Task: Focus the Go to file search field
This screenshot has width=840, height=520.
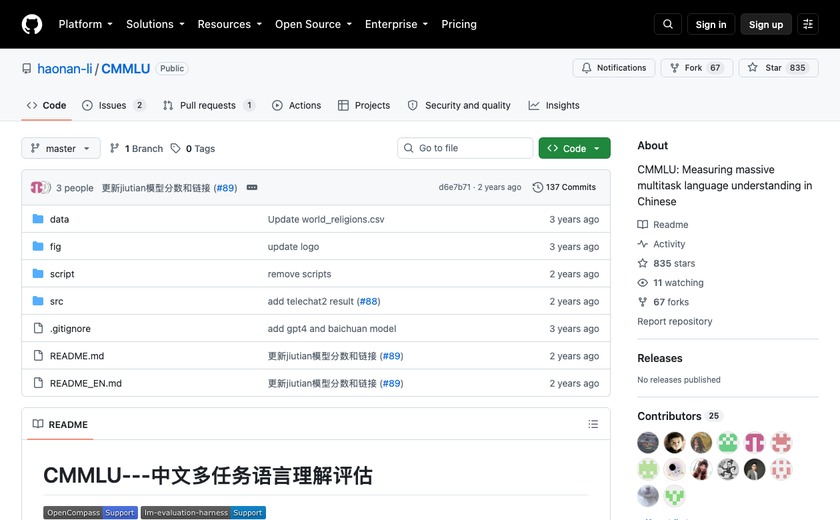Action: pyautogui.click(x=465, y=148)
